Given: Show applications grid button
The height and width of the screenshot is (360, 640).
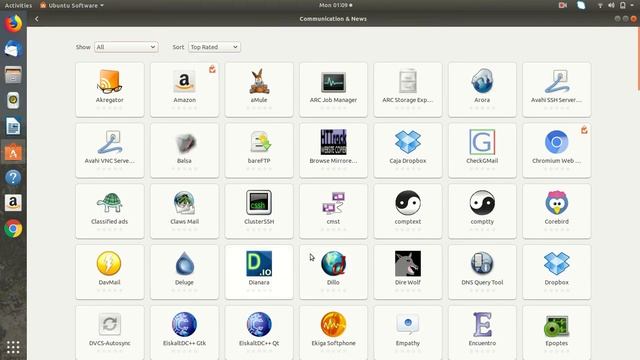Looking at the screenshot, I should pos(13,347).
